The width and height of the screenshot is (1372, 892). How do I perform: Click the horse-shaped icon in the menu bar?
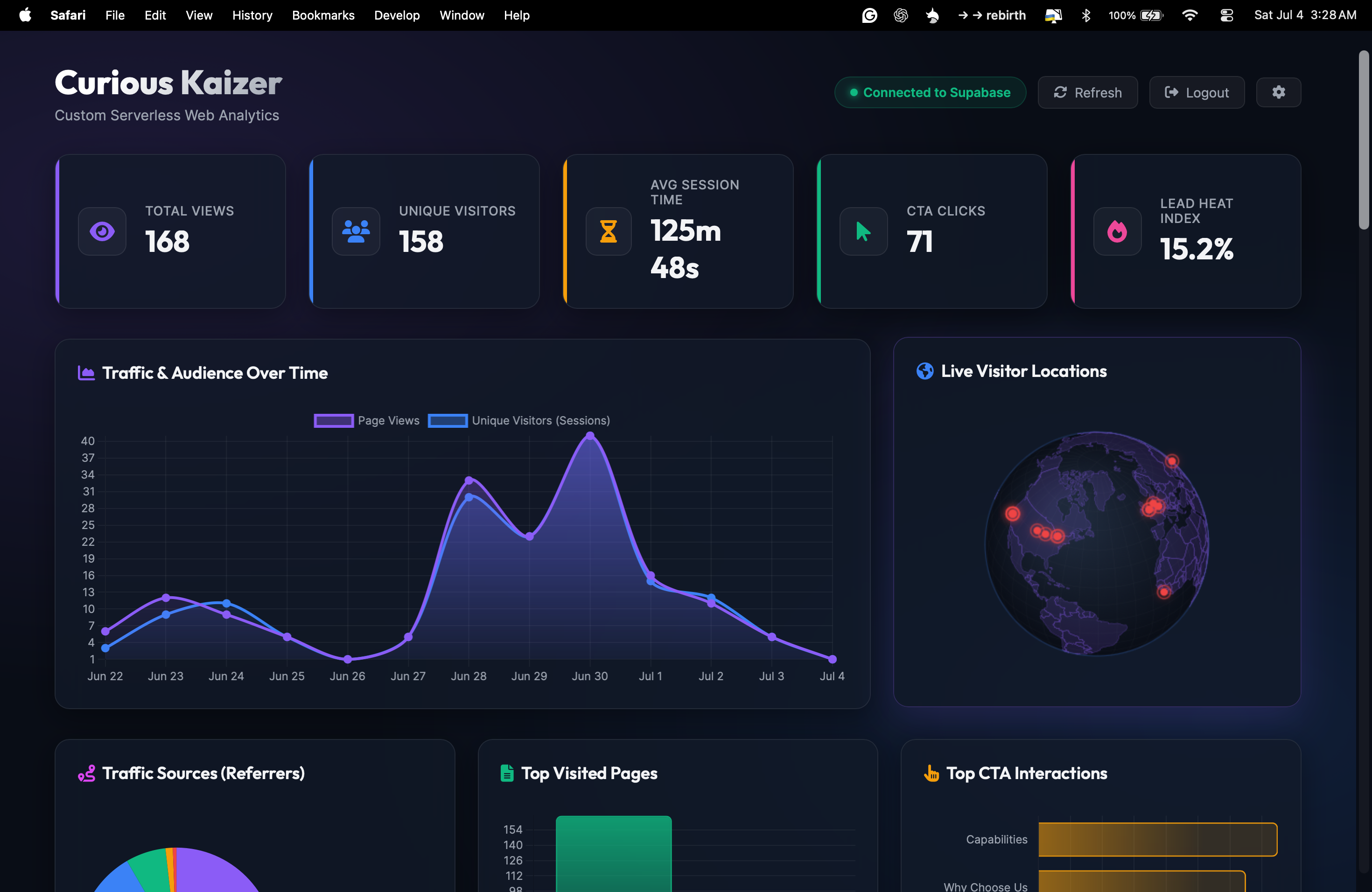tap(932, 15)
